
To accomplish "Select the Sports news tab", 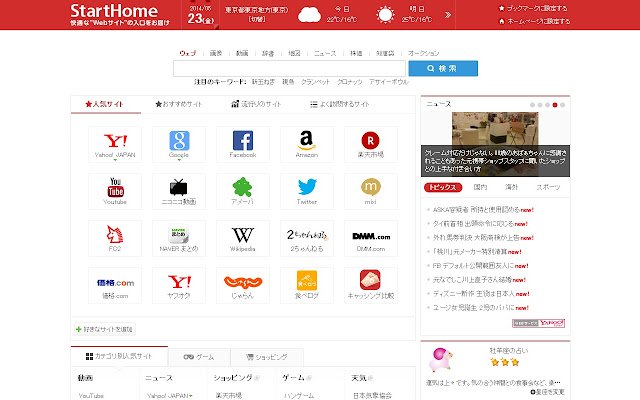I will [x=548, y=187].
